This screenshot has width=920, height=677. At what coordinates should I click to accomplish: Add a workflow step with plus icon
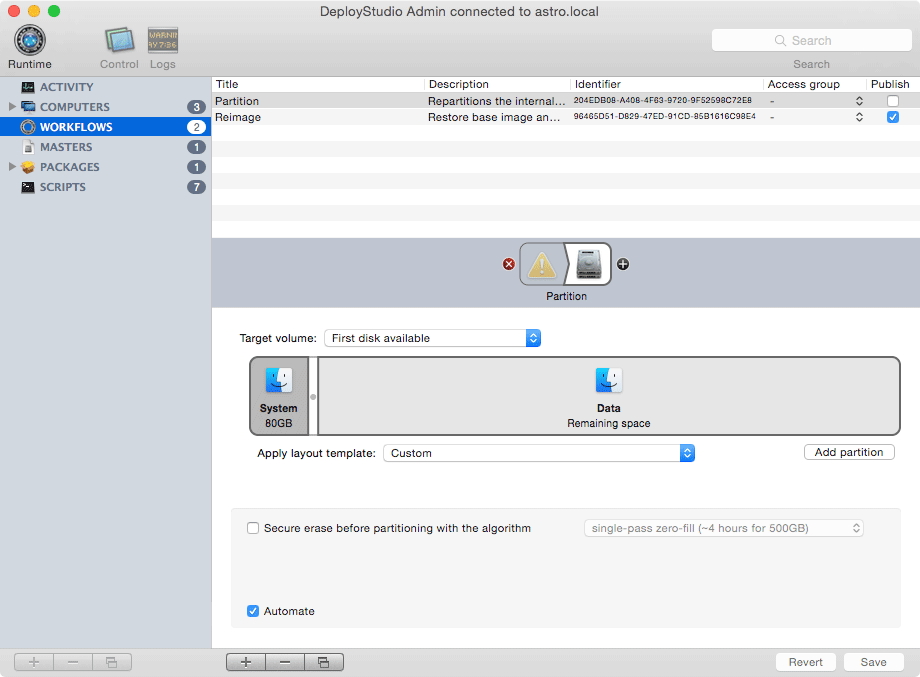coord(623,264)
